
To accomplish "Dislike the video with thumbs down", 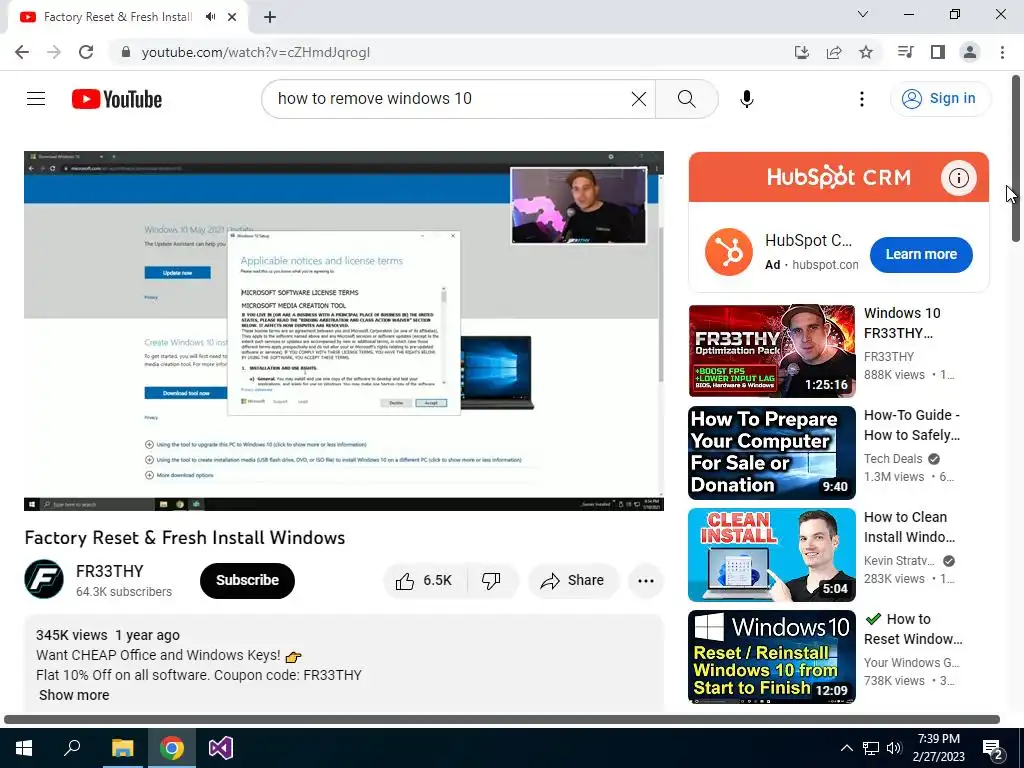I will tap(491, 581).
